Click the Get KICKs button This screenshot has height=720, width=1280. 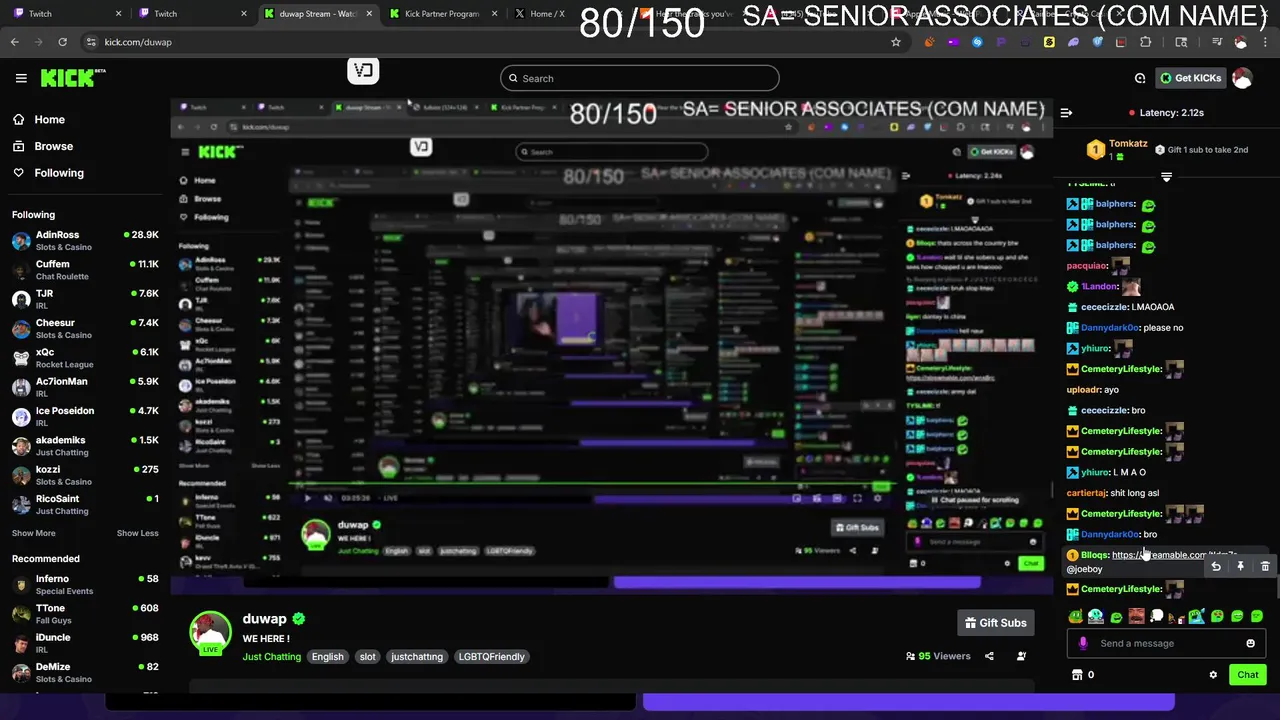tap(1190, 78)
